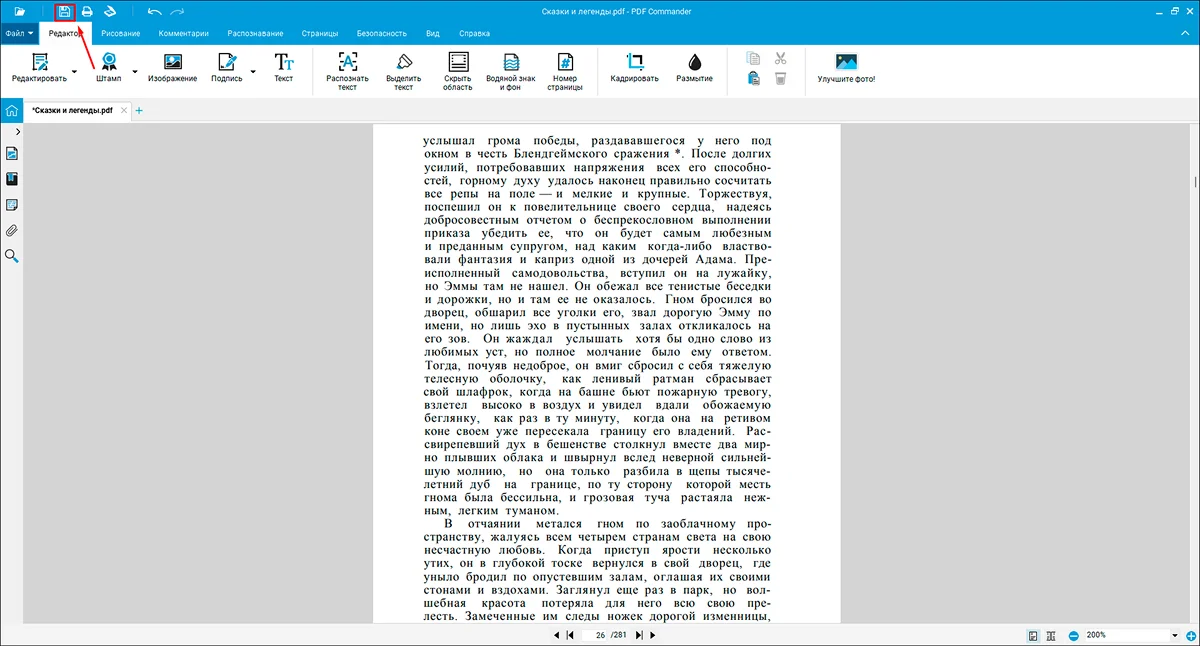1200x646 pixels.
Task: Go to the home start screen
Action: 12,111
